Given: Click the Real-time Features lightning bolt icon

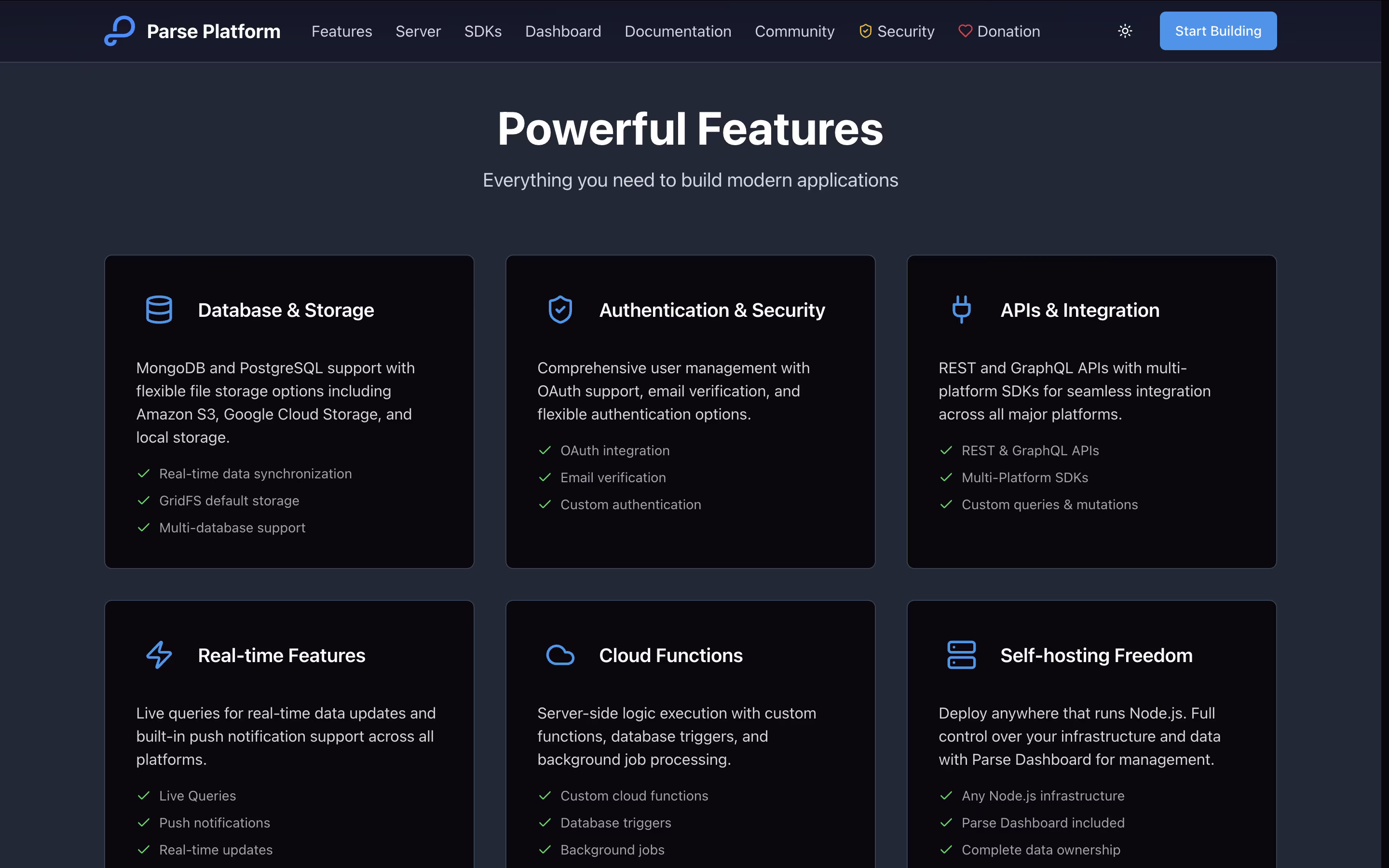Looking at the screenshot, I should (x=159, y=655).
